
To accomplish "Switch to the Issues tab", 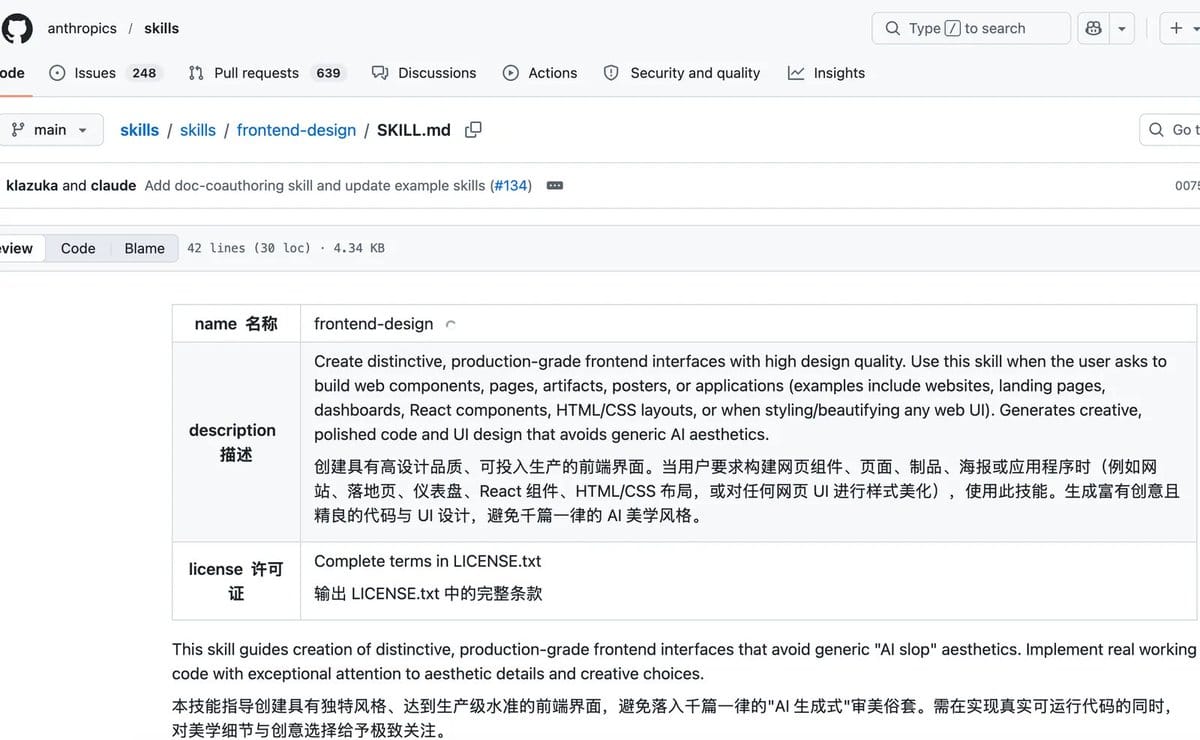I will point(105,73).
